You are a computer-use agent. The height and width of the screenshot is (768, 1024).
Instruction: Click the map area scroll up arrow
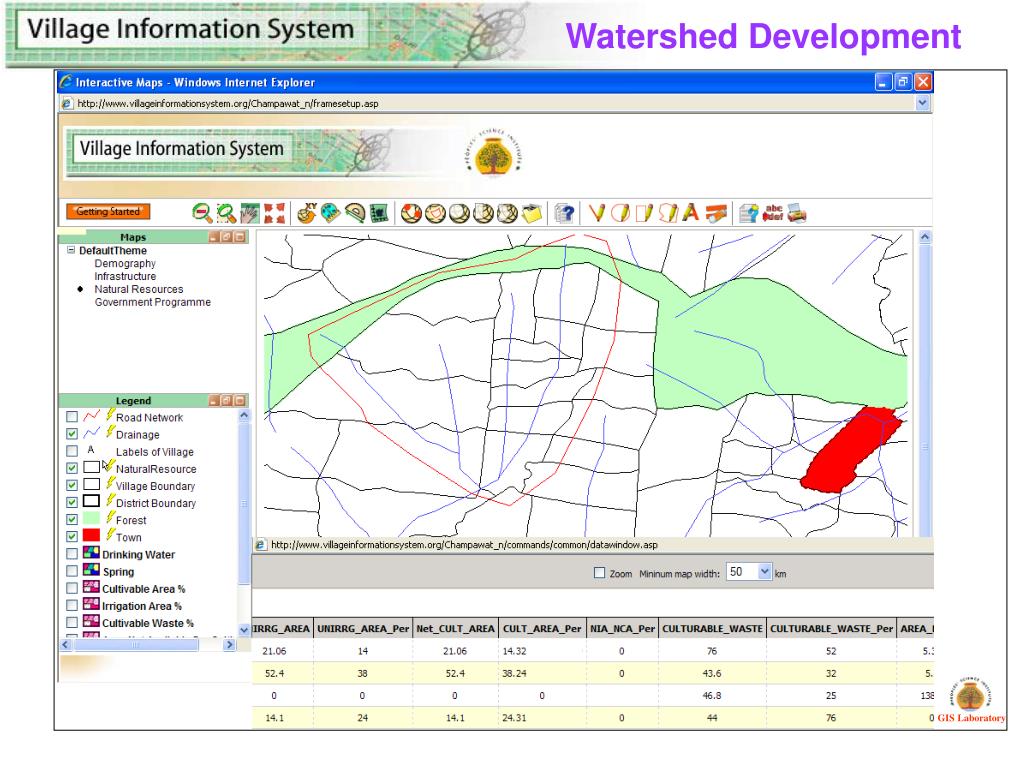point(925,236)
